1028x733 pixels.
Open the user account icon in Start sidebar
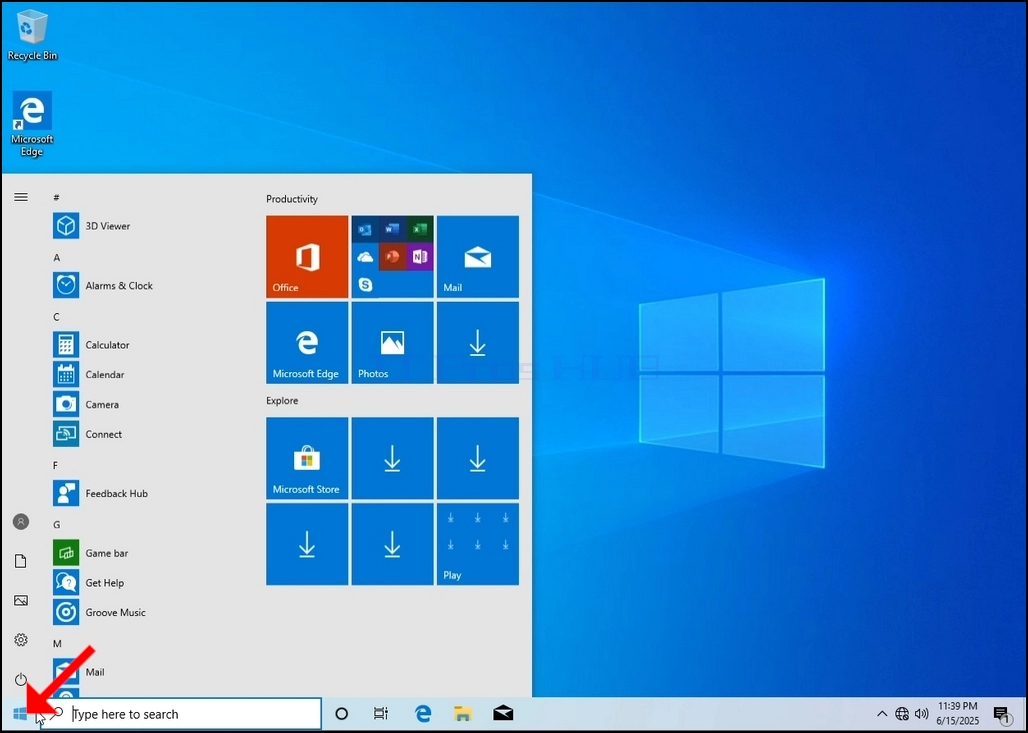[21, 522]
